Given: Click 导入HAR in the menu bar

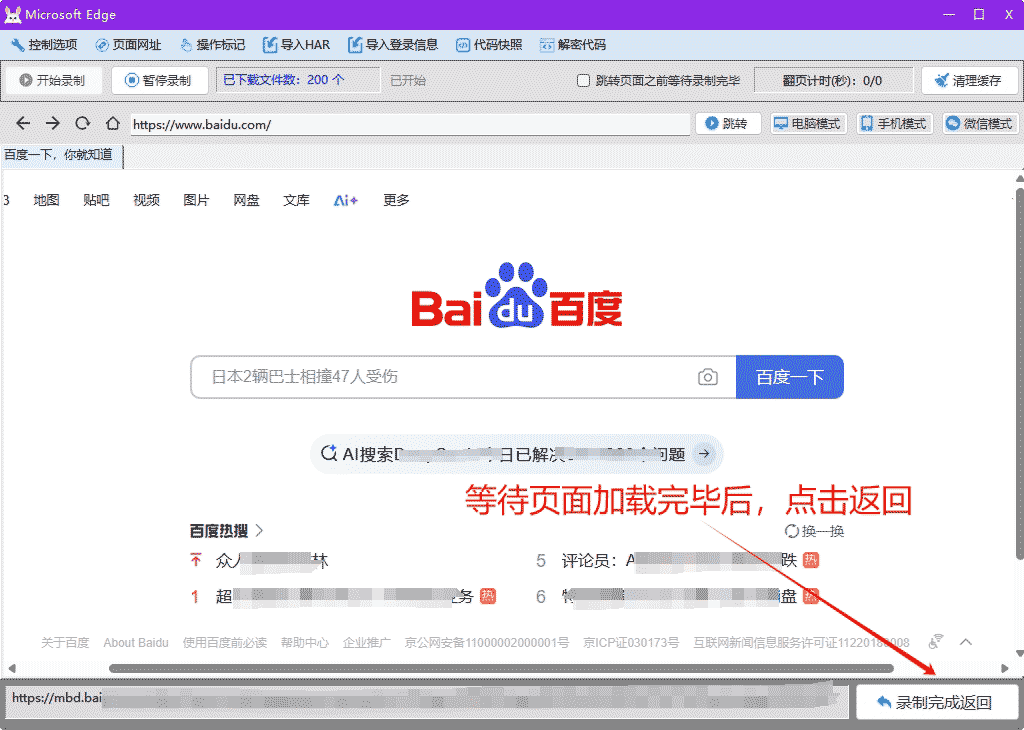Looking at the screenshot, I should tap(296, 45).
